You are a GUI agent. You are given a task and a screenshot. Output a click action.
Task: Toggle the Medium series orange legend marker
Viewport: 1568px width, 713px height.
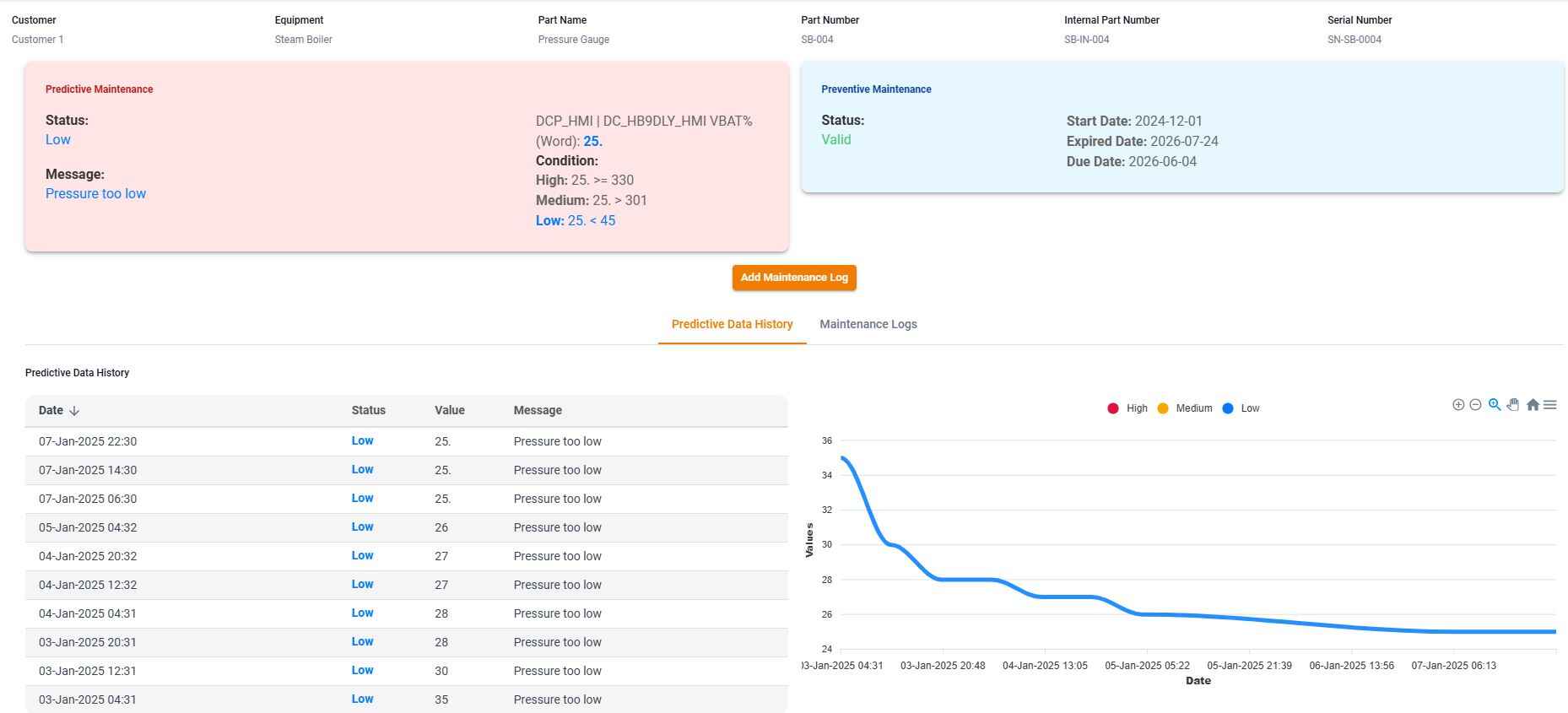click(x=1163, y=408)
